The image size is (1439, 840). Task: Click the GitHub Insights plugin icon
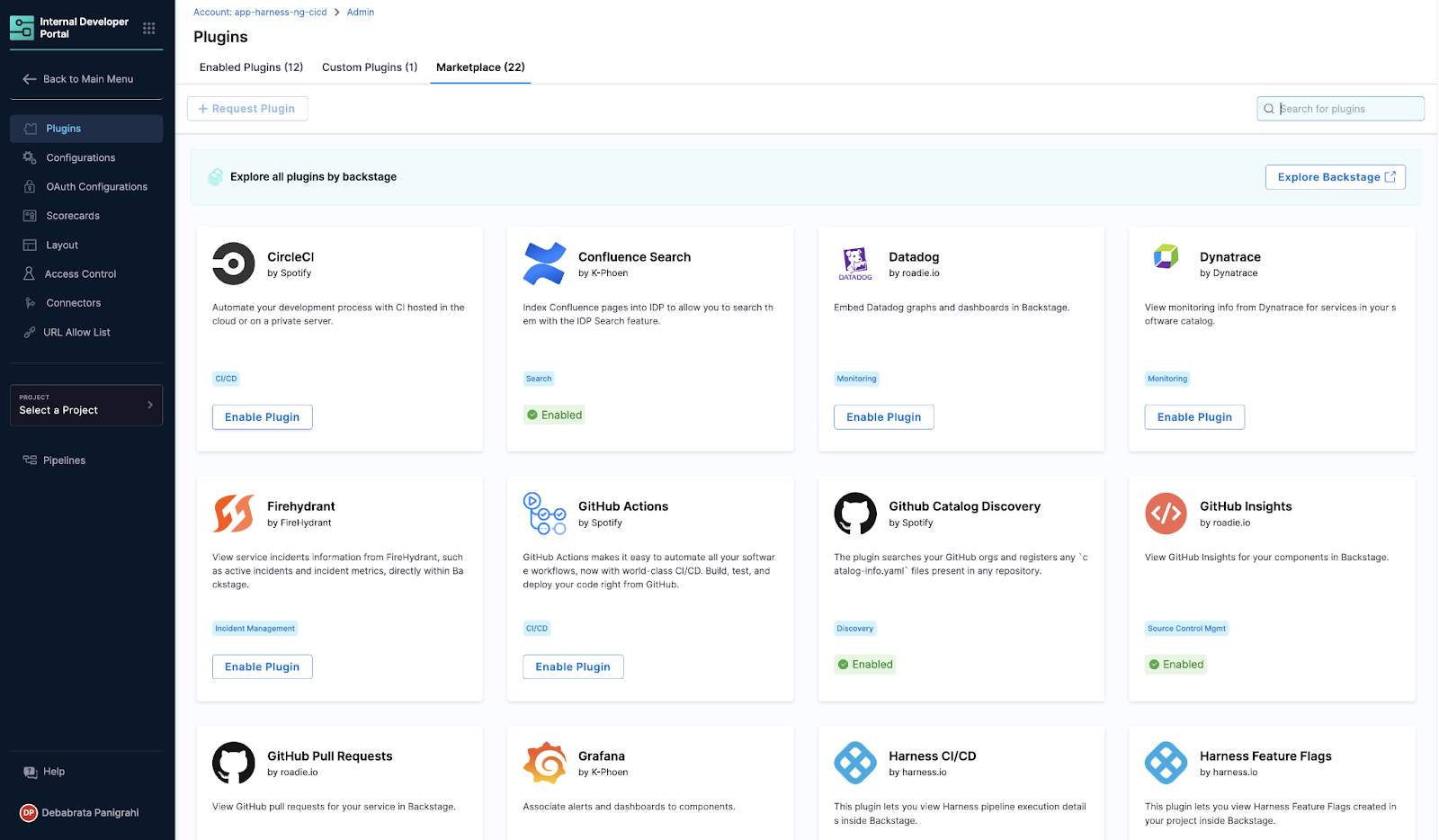1166,514
